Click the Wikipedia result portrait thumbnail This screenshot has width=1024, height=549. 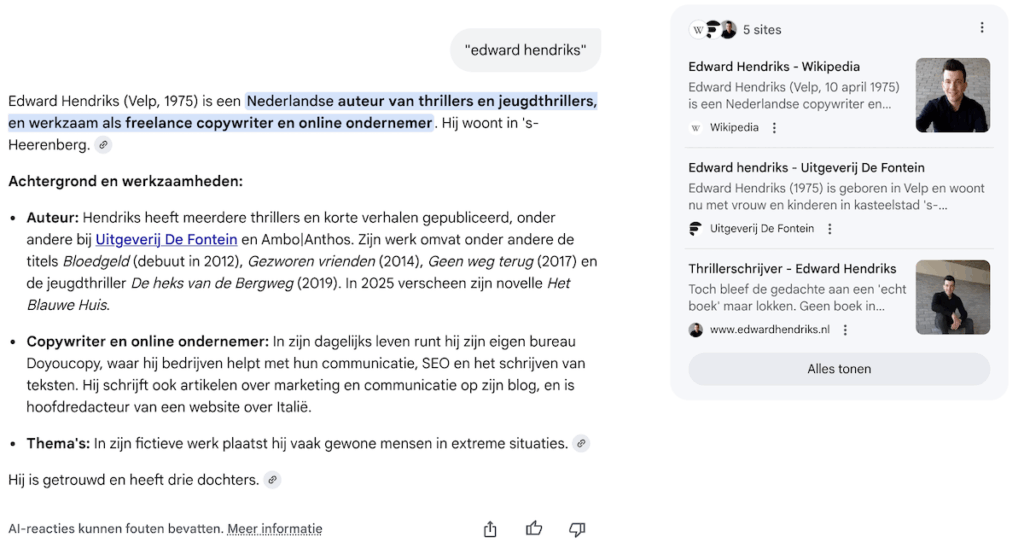click(952, 95)
